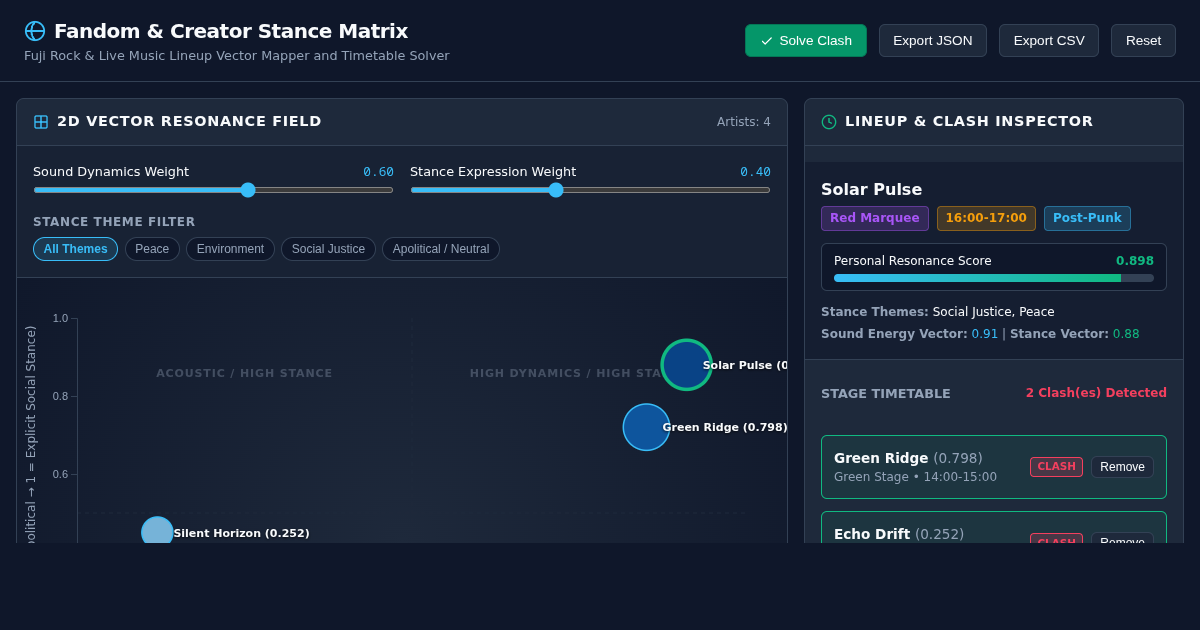Click the Stance Vector 0.88 value

[x=1126, y=334]
